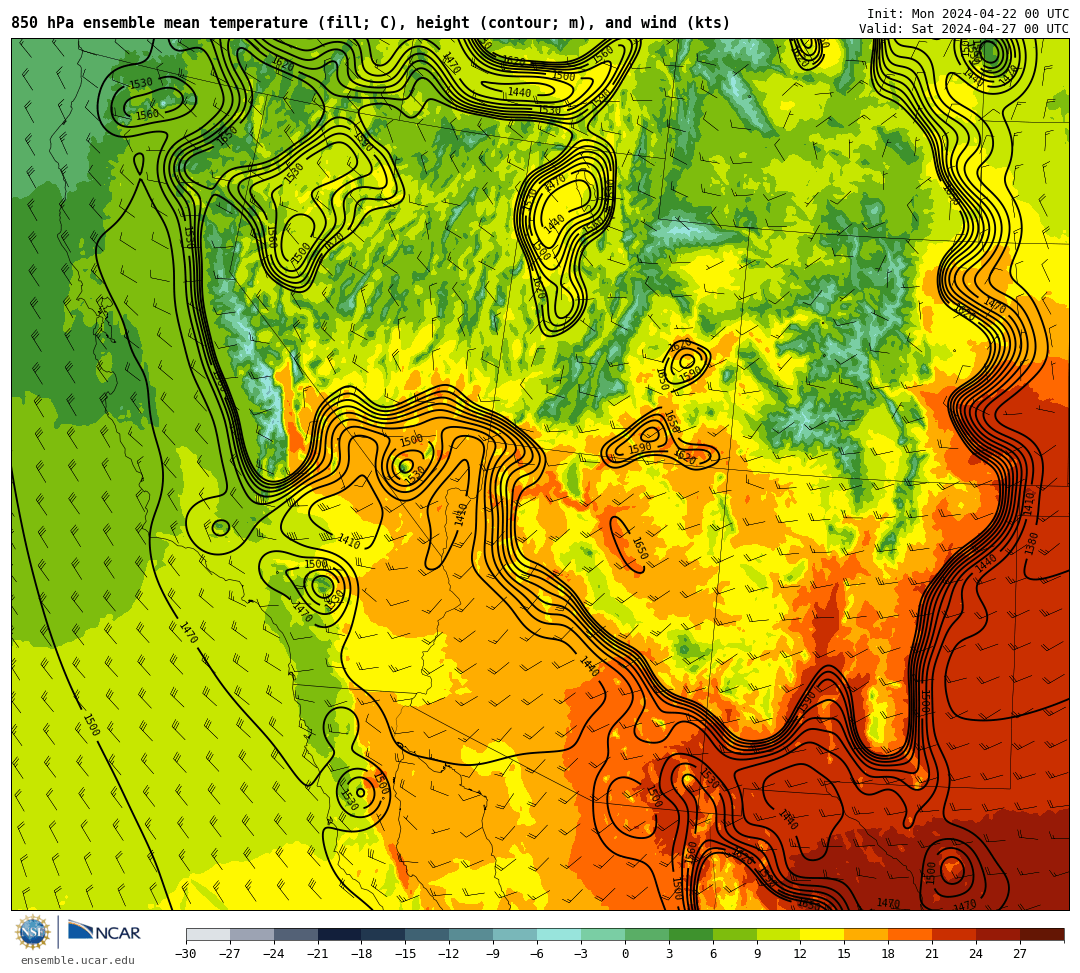Pick the color swatch between −18 and −15

tap(384, 934)
